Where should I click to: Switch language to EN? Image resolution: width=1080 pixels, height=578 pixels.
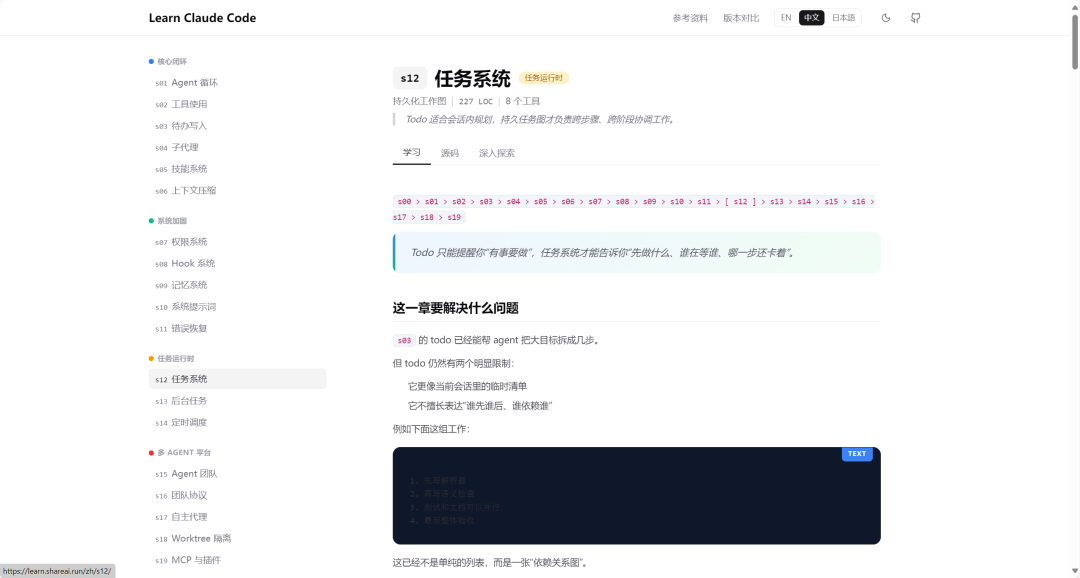click(785, 17)
